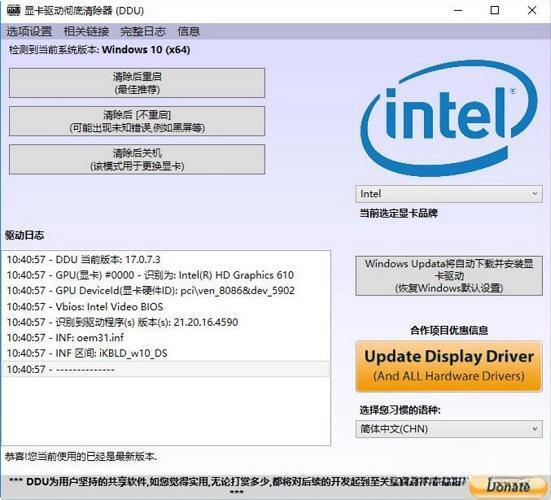The width and height of the screenshot is (551, 500).
Task: Click the 合作项目优惠信息 label
Action: [x=449, y=330]
